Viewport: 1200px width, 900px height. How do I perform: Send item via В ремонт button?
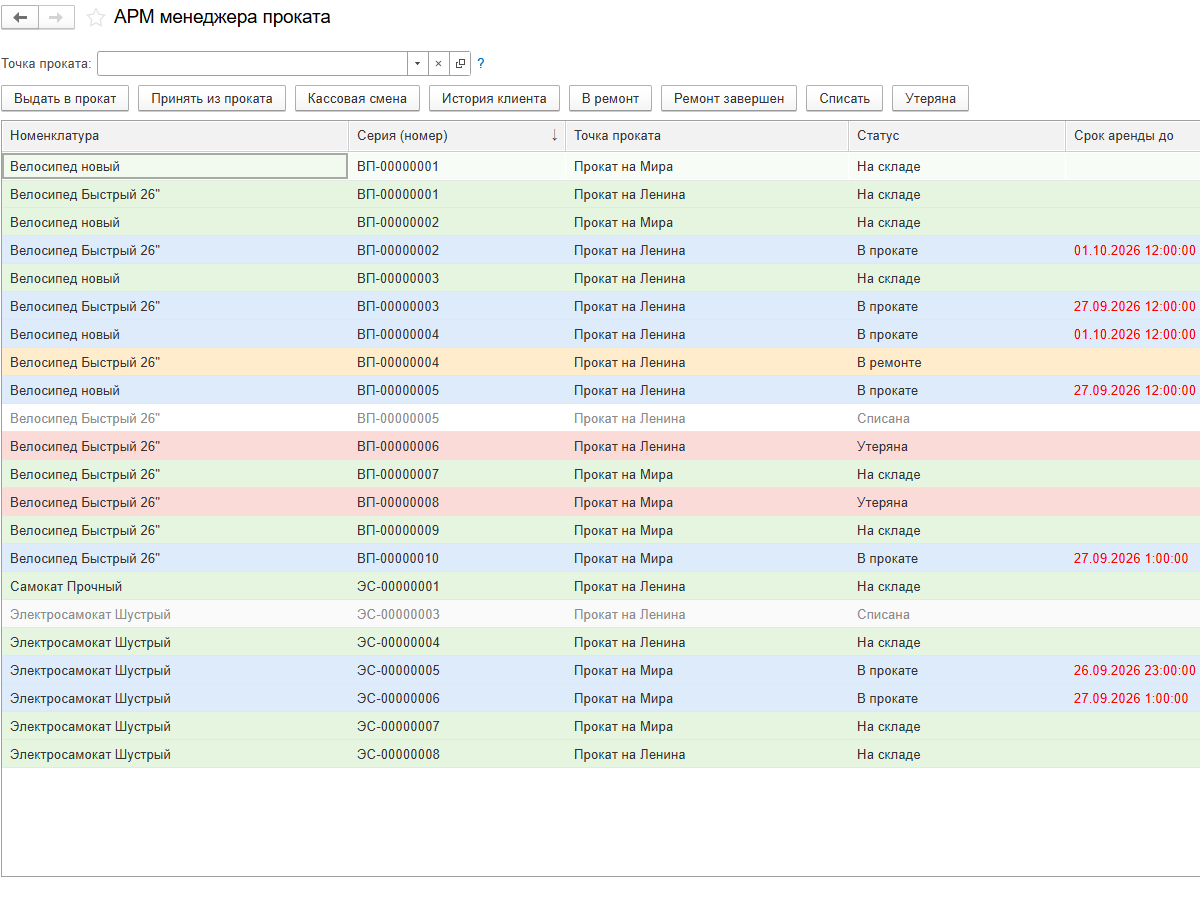[x=610, y=98]
